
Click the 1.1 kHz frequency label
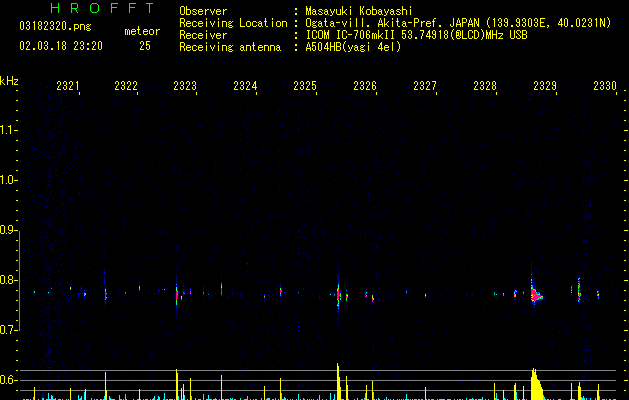pyautogui.click(x=9, y=130)
